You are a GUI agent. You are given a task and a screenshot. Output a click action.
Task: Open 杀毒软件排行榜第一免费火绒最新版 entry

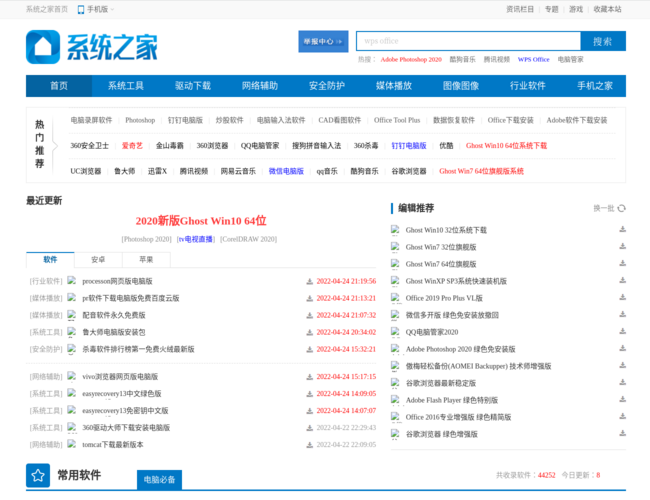pyautogui.click(x=138, y=350)
